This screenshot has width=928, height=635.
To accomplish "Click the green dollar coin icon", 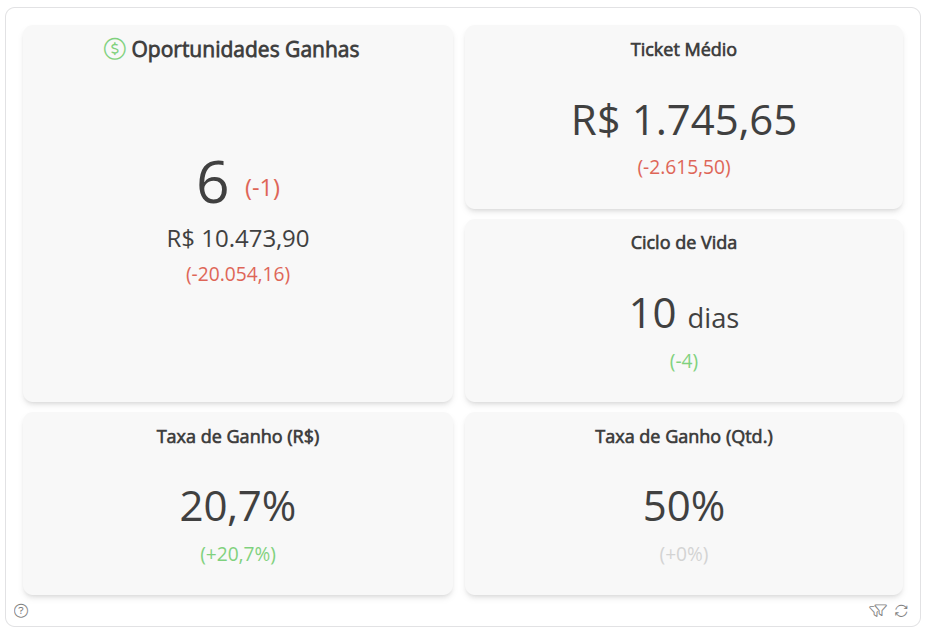I will coord(115,49).
